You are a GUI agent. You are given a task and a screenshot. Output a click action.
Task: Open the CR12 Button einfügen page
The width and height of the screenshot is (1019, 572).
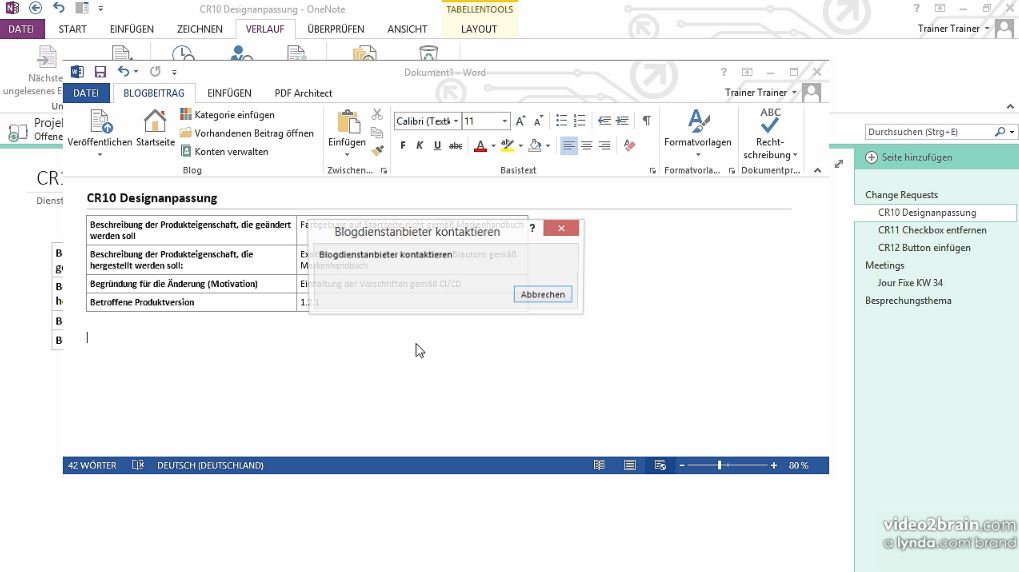point(924,248)
